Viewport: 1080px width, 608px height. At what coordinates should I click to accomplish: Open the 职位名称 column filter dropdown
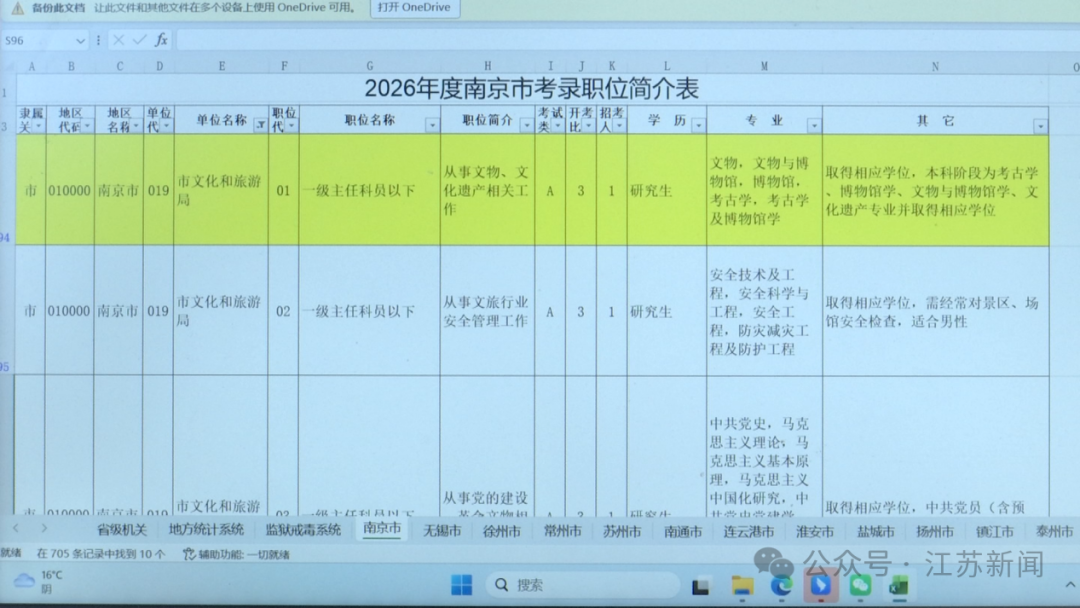[x=432, y=126]
